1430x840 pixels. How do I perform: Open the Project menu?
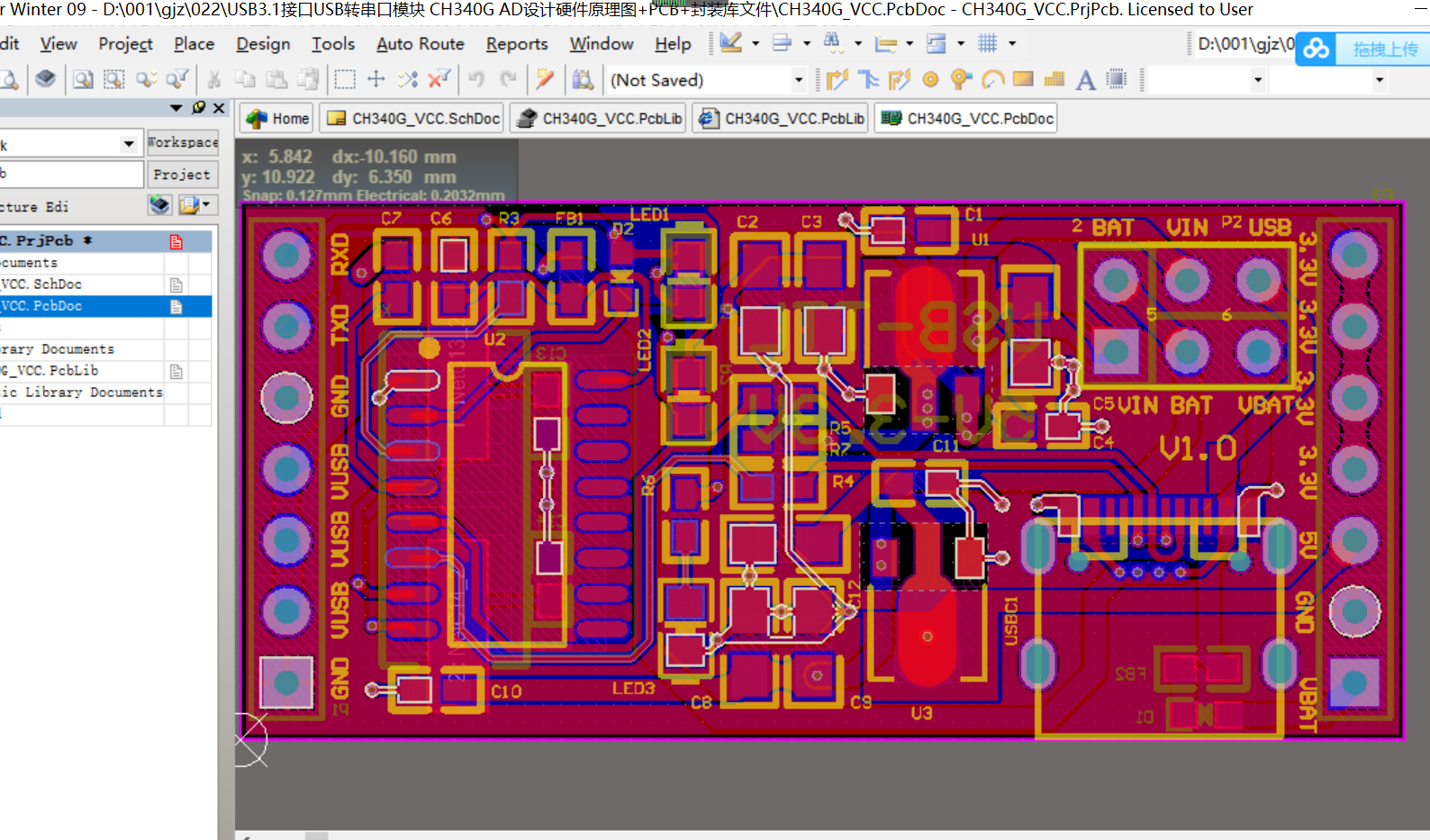[x=125, y=43]
